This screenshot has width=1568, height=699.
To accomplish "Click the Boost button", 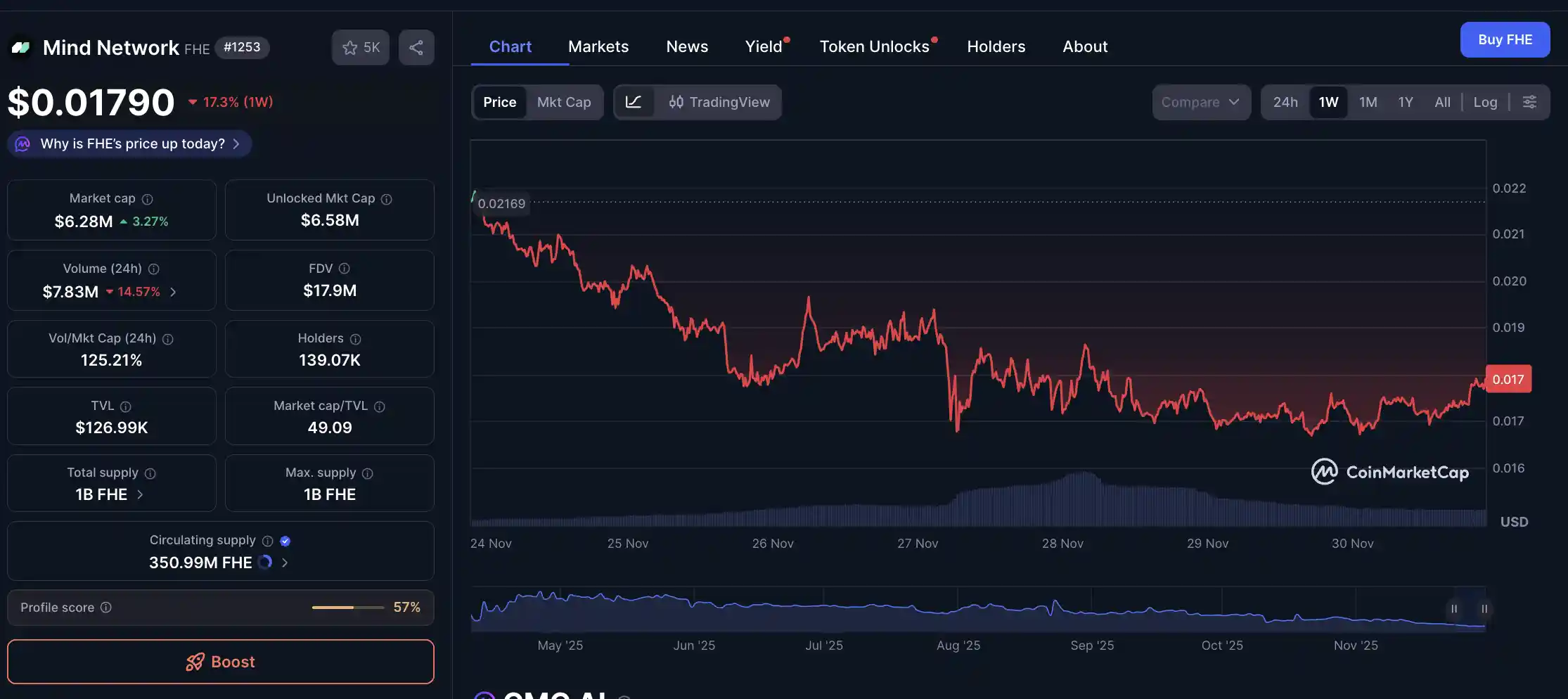I will [221, 661].
